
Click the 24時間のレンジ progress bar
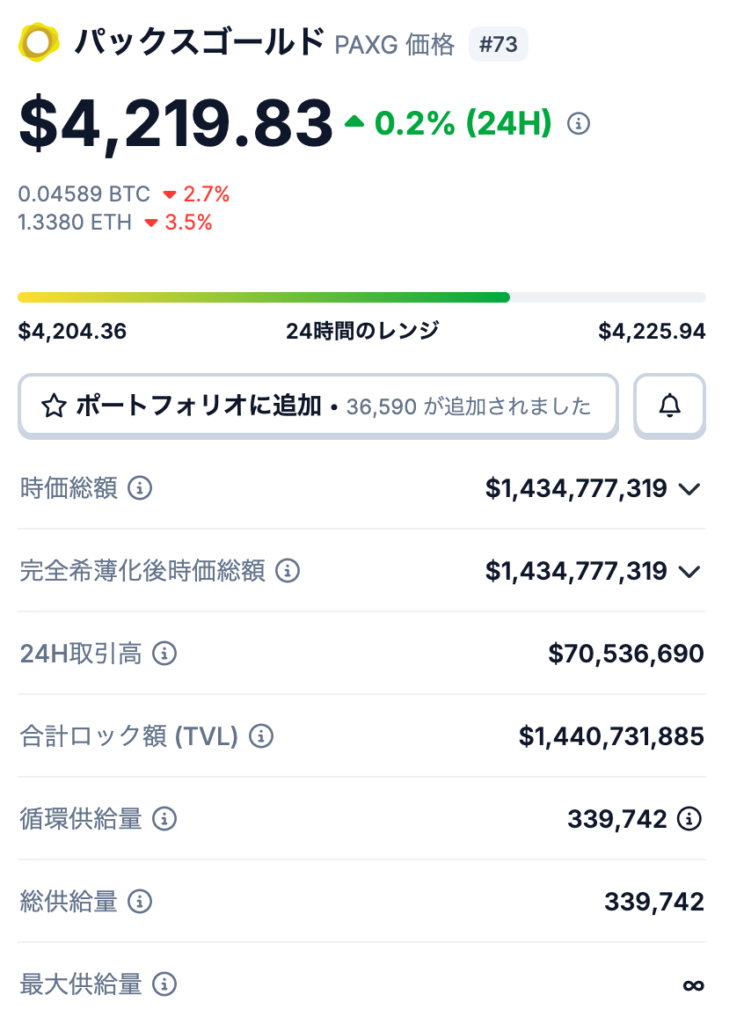click(361, 297)
